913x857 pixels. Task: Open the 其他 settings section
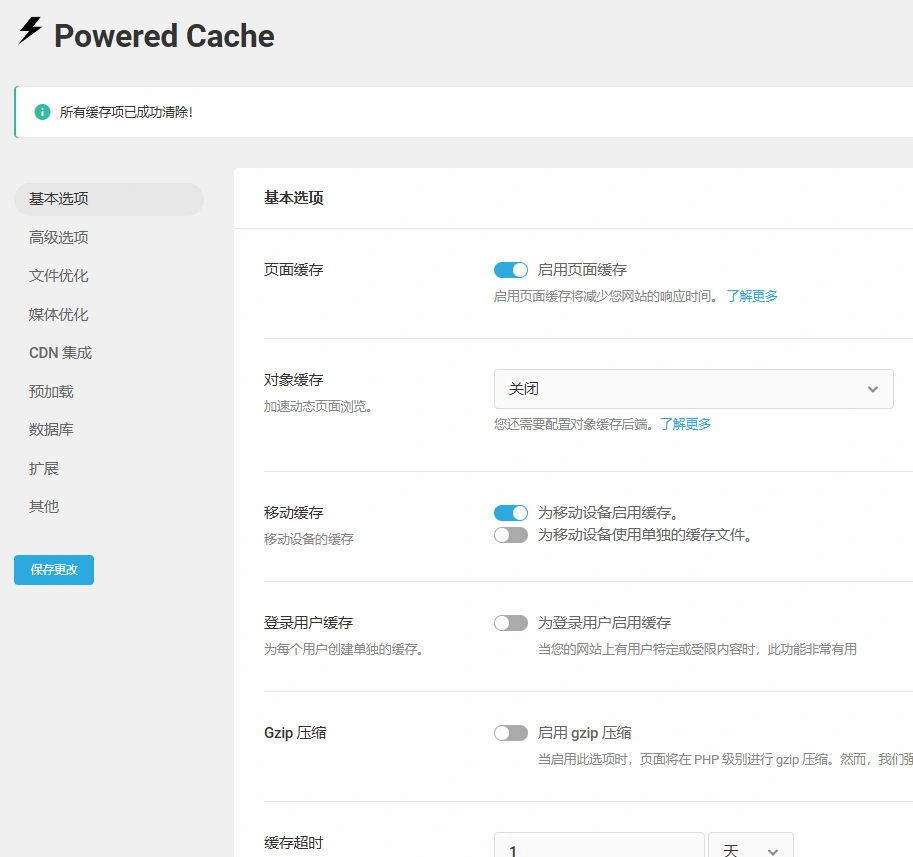(x=44, y=506)
